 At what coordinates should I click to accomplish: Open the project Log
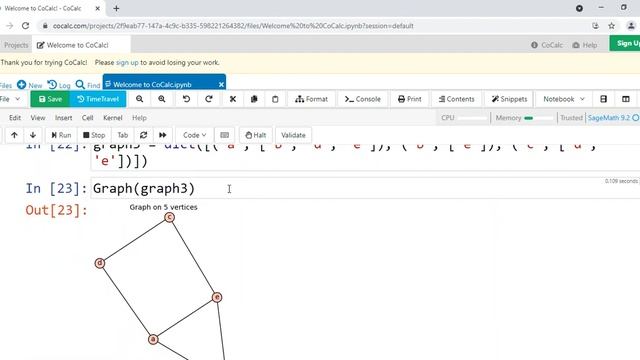[x=59, y=85]
